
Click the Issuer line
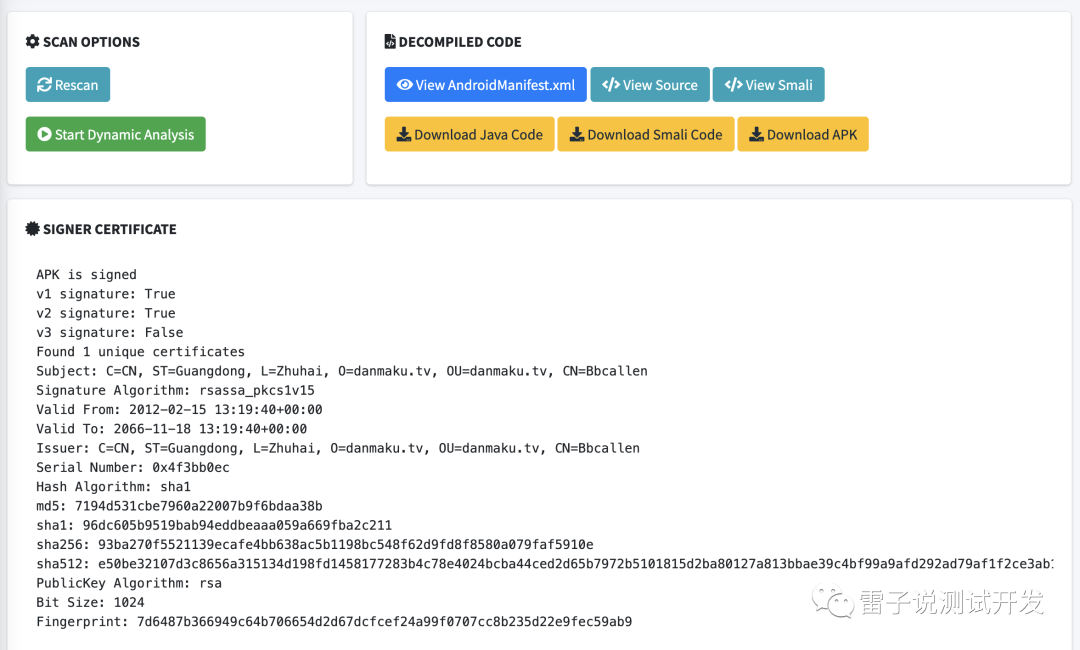pos(338,448)
